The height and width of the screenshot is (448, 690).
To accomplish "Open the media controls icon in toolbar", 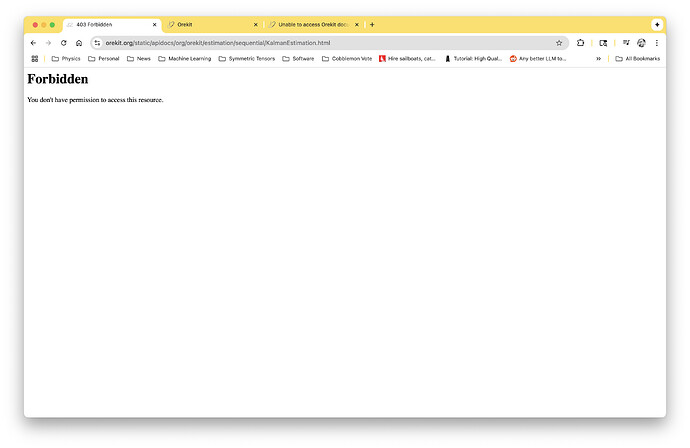I will [626, 43].
